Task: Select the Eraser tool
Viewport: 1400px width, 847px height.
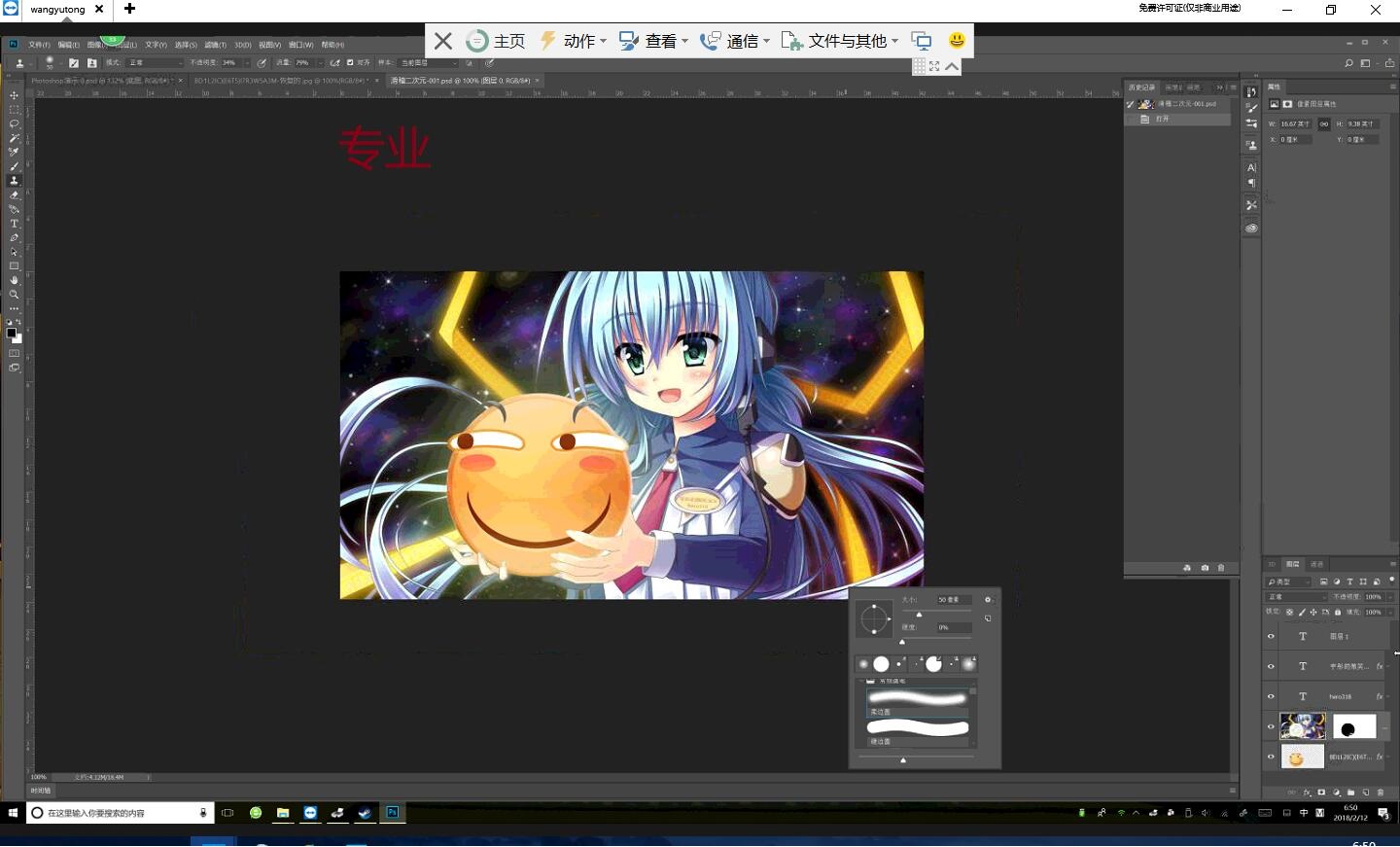Action: pos(14,195)
